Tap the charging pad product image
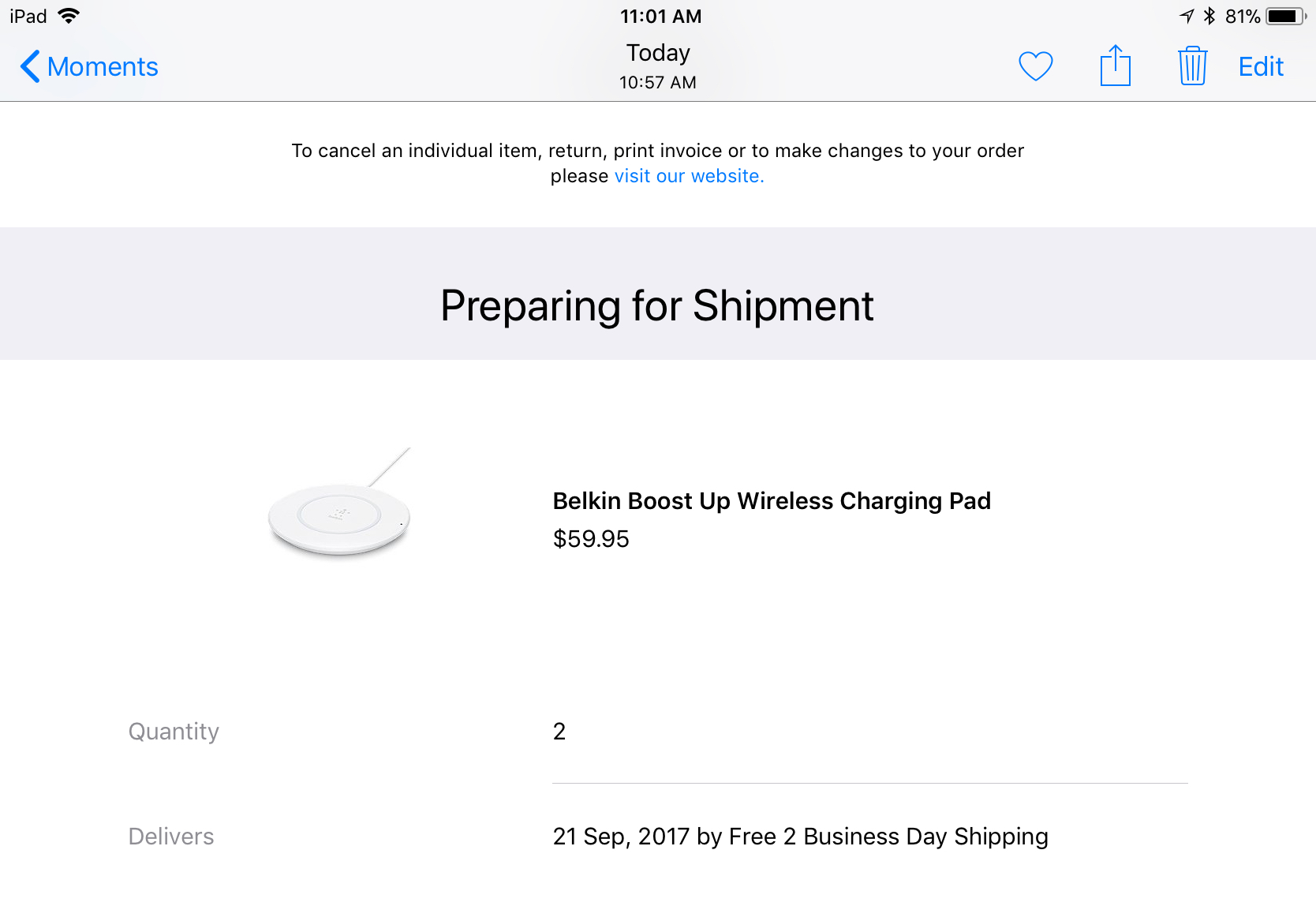The height and width of the screenshot is (906, 1316). point(340,505)
